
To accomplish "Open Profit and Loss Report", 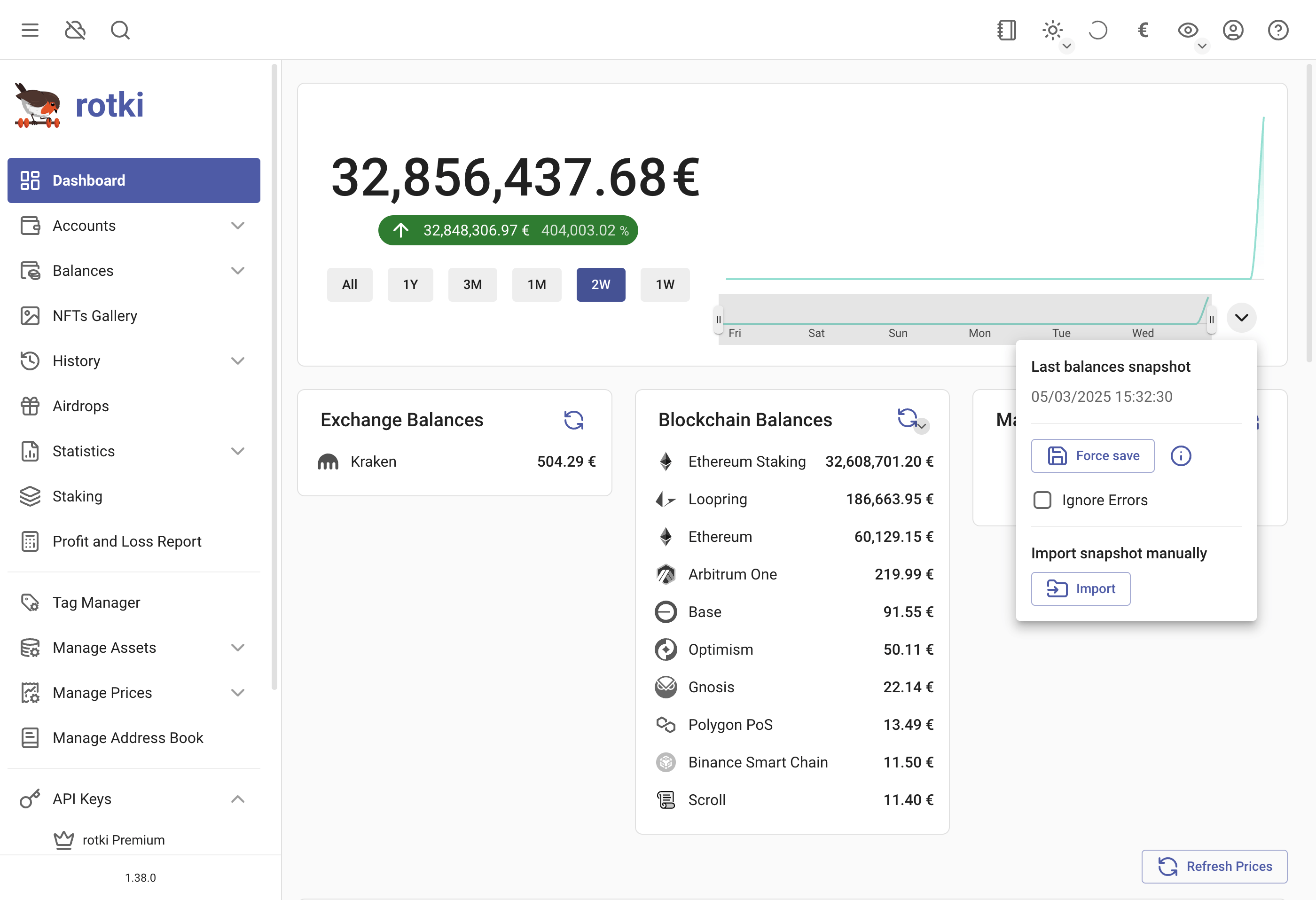I will pos(133,541).
